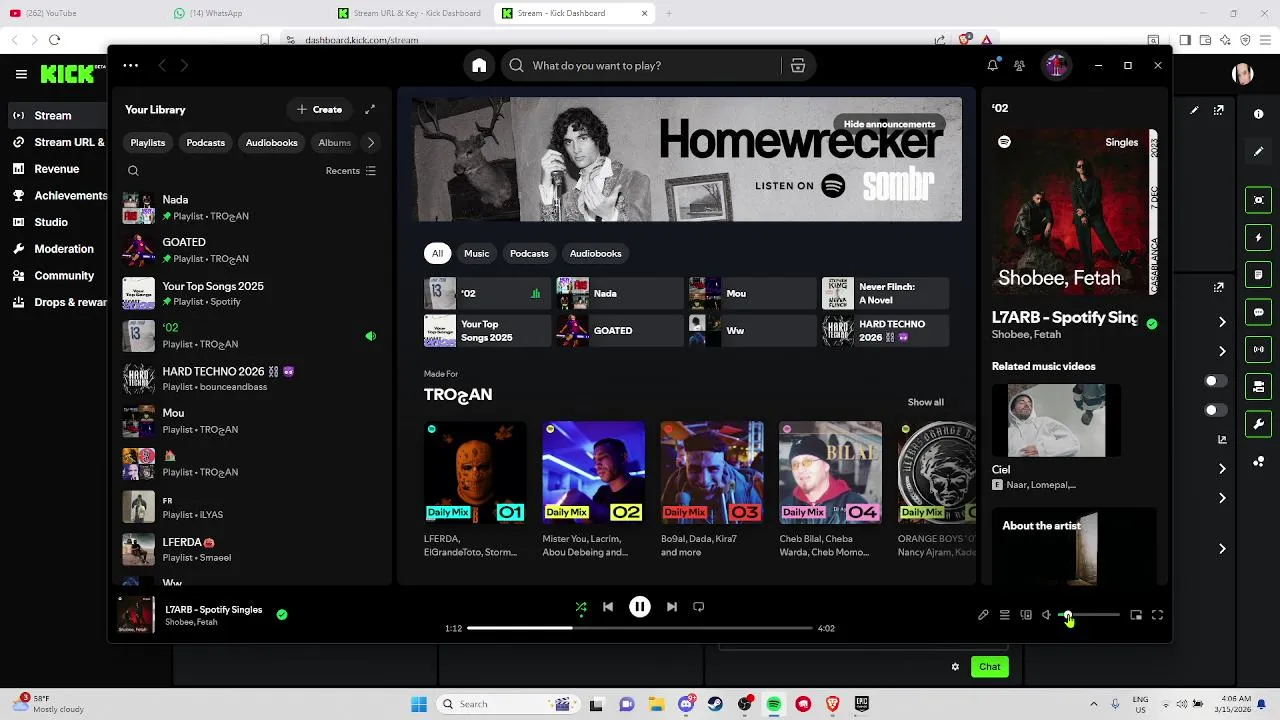Open Spotify profile avatar
The width and height of the screenshot is (1280, 720).
click(1056, 66)
